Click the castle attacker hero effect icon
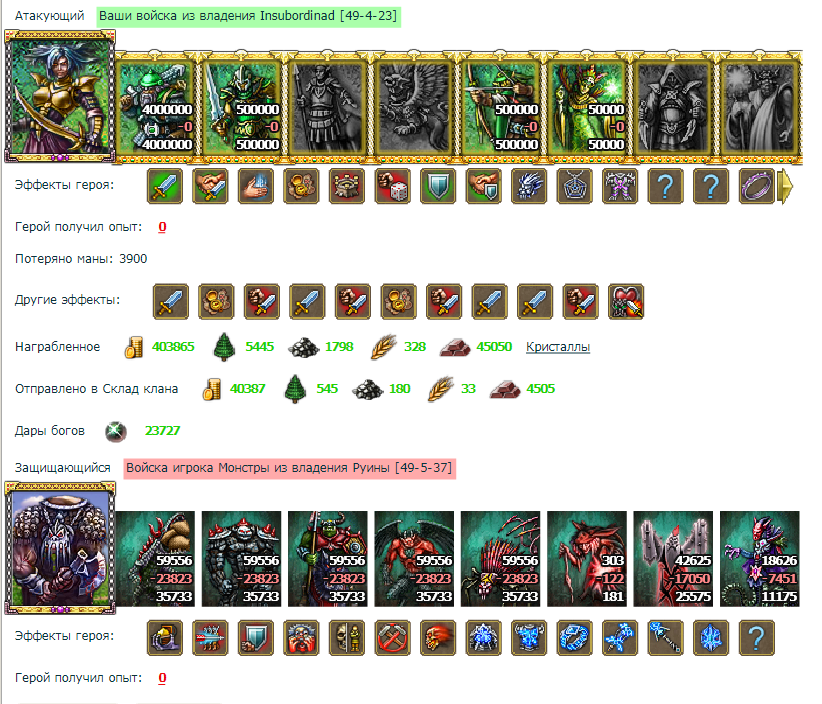The width and height of the screenshot is (822, 704). pos(347,186)
